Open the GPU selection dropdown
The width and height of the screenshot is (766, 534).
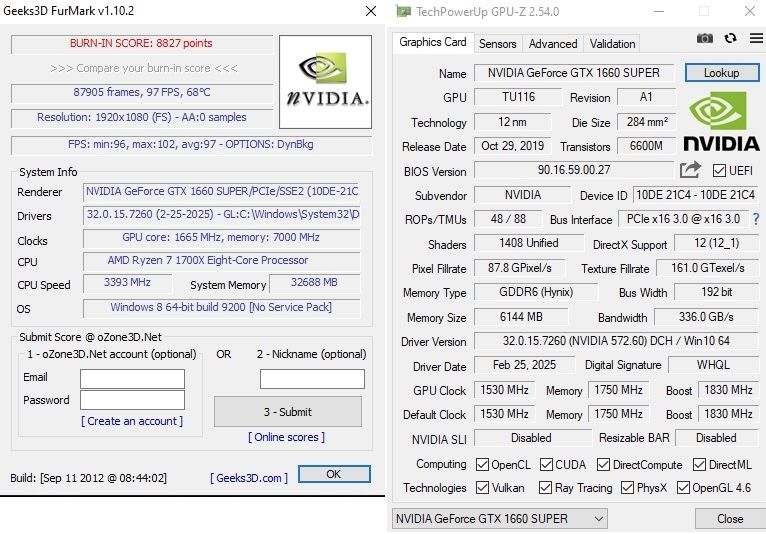[500, 518]
